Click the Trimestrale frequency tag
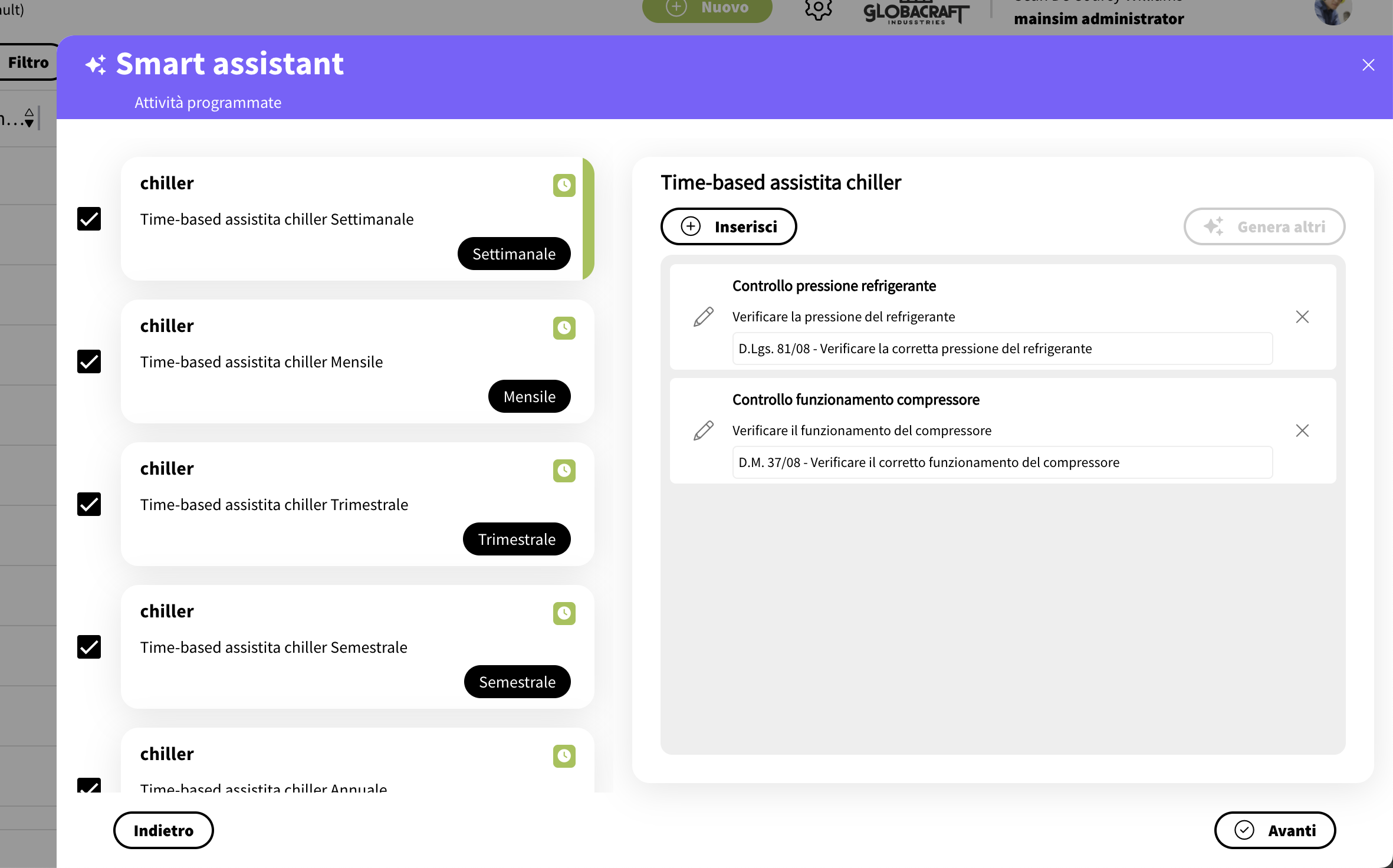The width and height of the screenshot is (1393, 868). click(517, 538)
